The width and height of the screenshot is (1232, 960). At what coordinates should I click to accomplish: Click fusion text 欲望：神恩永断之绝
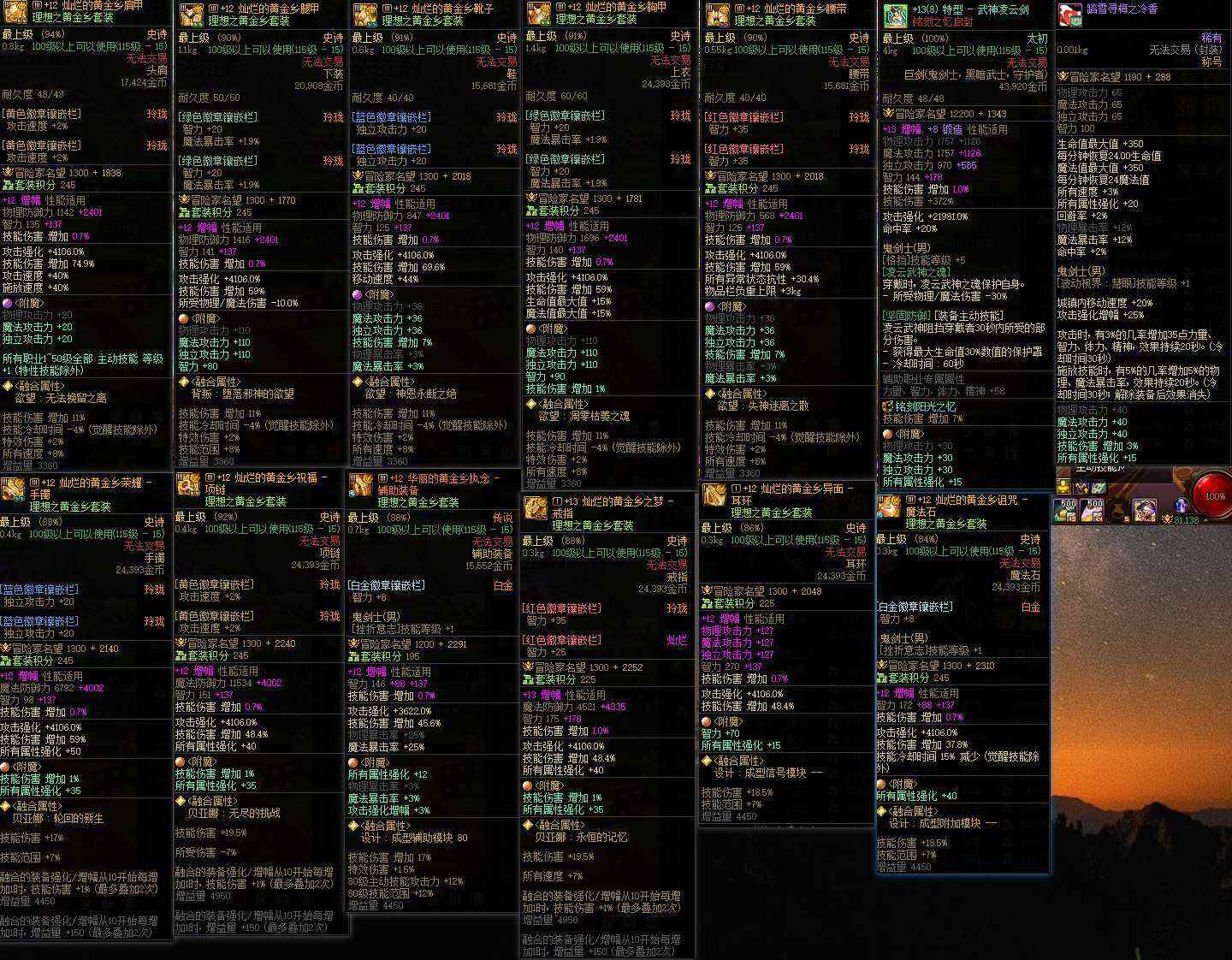pos(412,394)
